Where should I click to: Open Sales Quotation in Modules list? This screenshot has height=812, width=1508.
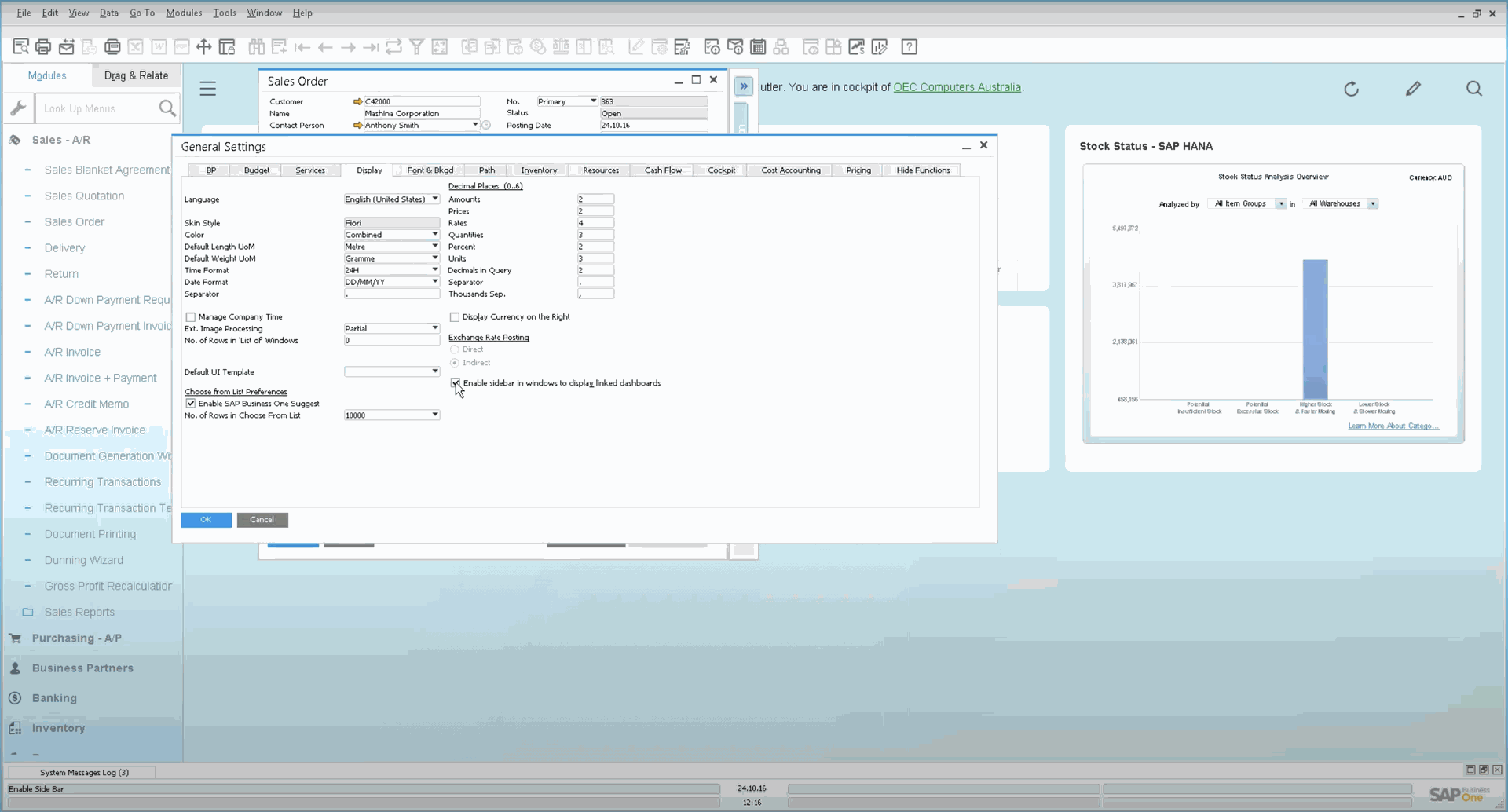click(x=84, y=196)
